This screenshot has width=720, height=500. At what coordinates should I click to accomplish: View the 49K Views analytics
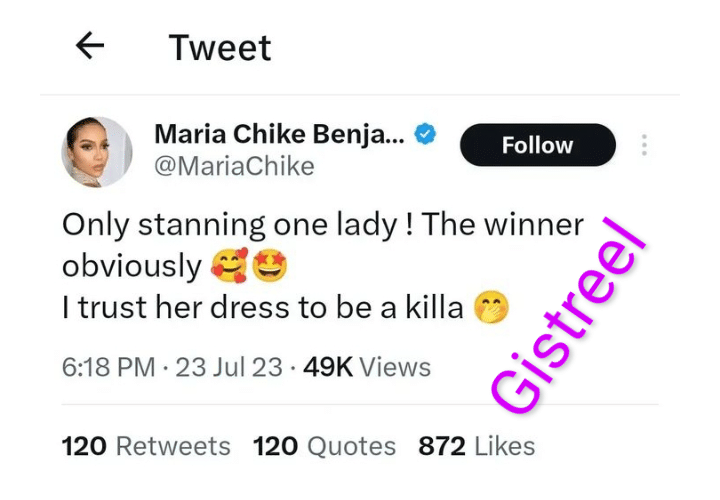[366, 367]
